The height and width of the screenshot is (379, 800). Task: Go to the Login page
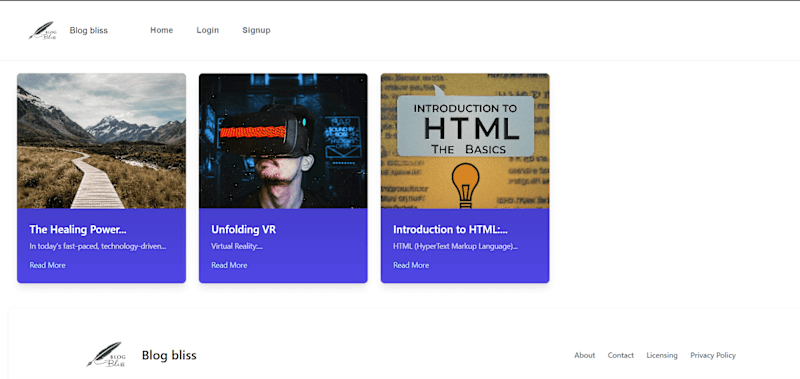pyautogui.click(x=208, y=30)
